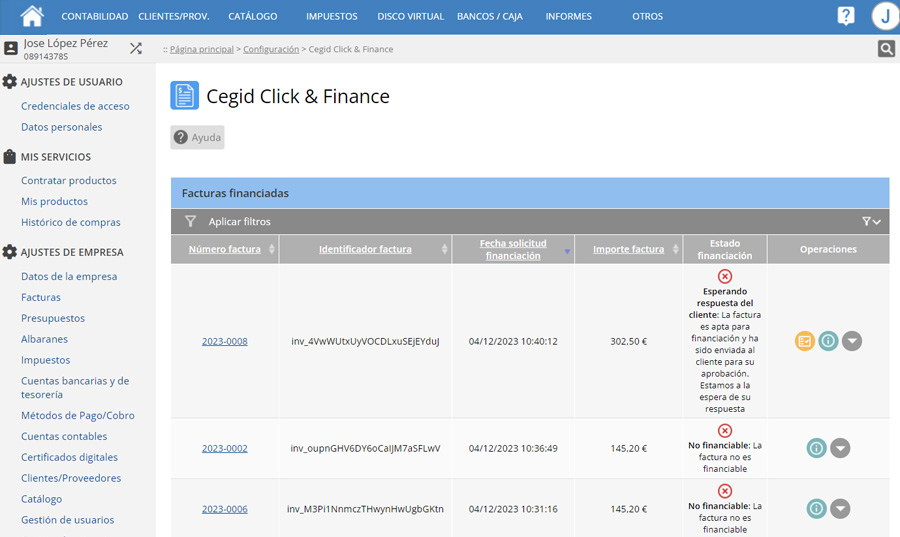Viewport: 900px width, 537px height.
Task: Click the red status icon for invoice 2023-0002
Action: click(x=725, y=430)
